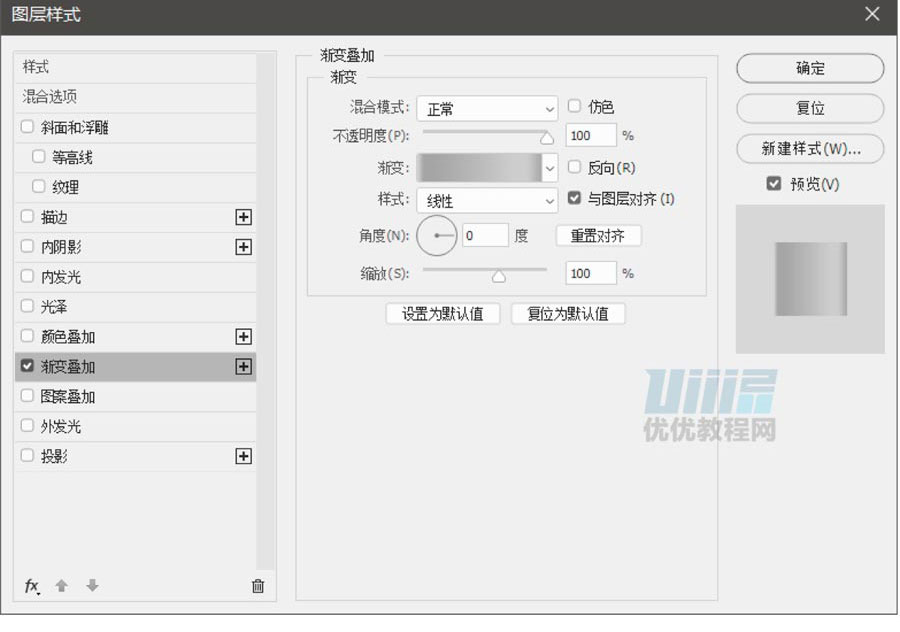Click the 复位为默认值 button
900x632 pixels.
[x=568, y=313]
